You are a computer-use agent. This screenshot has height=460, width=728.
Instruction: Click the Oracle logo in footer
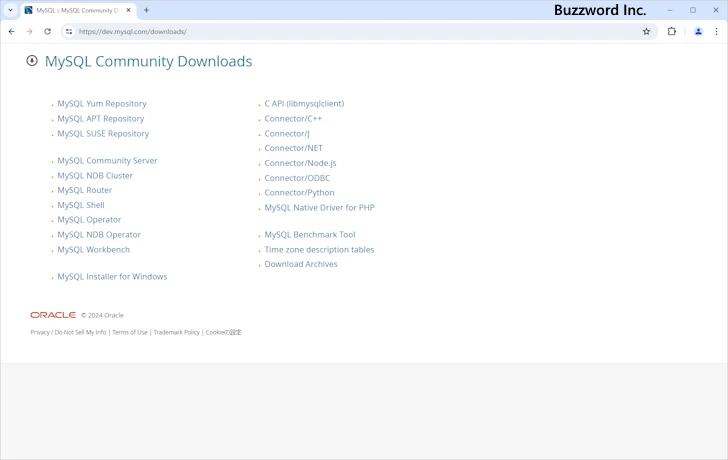click(53, 315)
